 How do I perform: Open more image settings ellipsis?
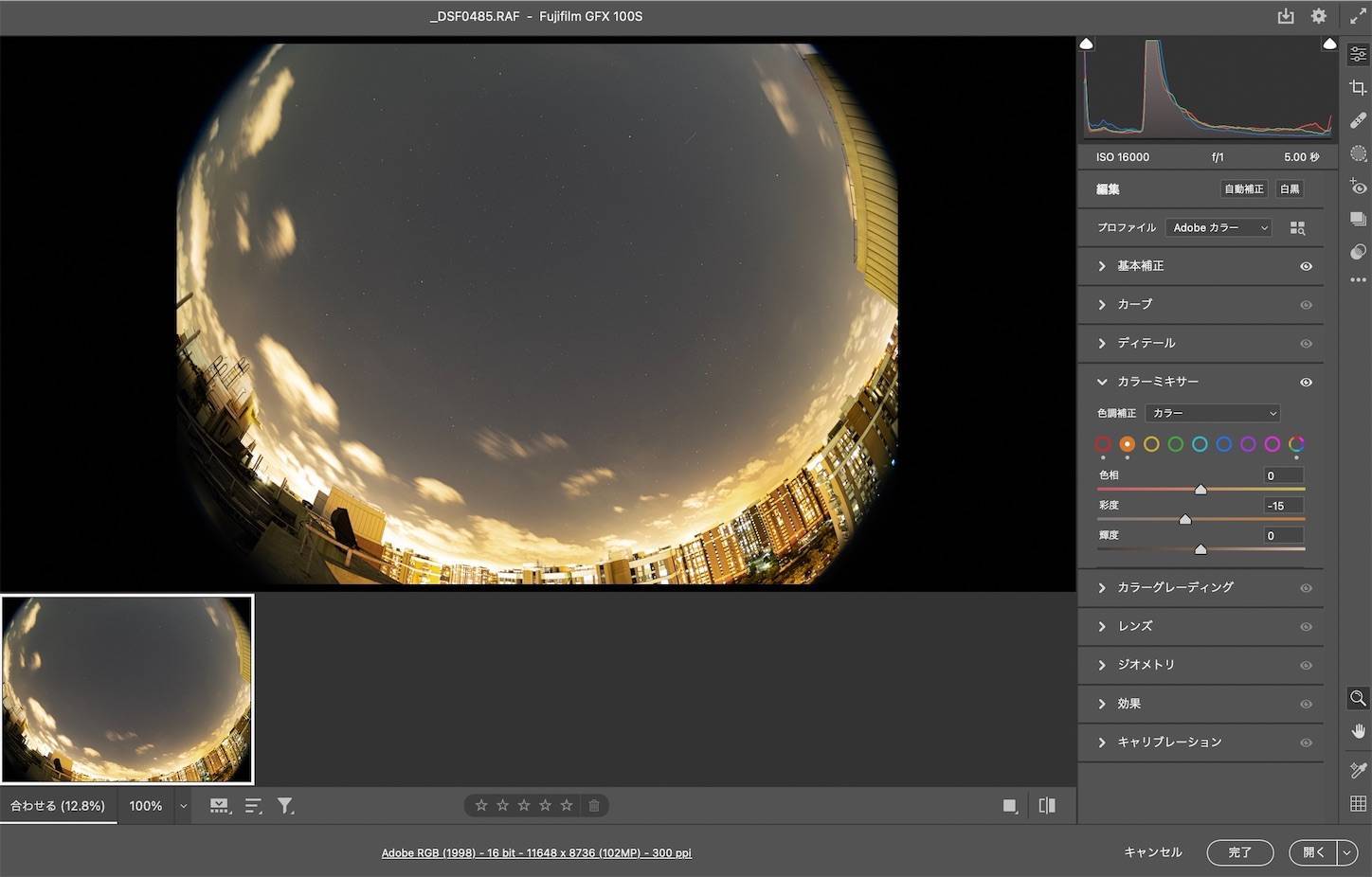[x=1358, y=280]
